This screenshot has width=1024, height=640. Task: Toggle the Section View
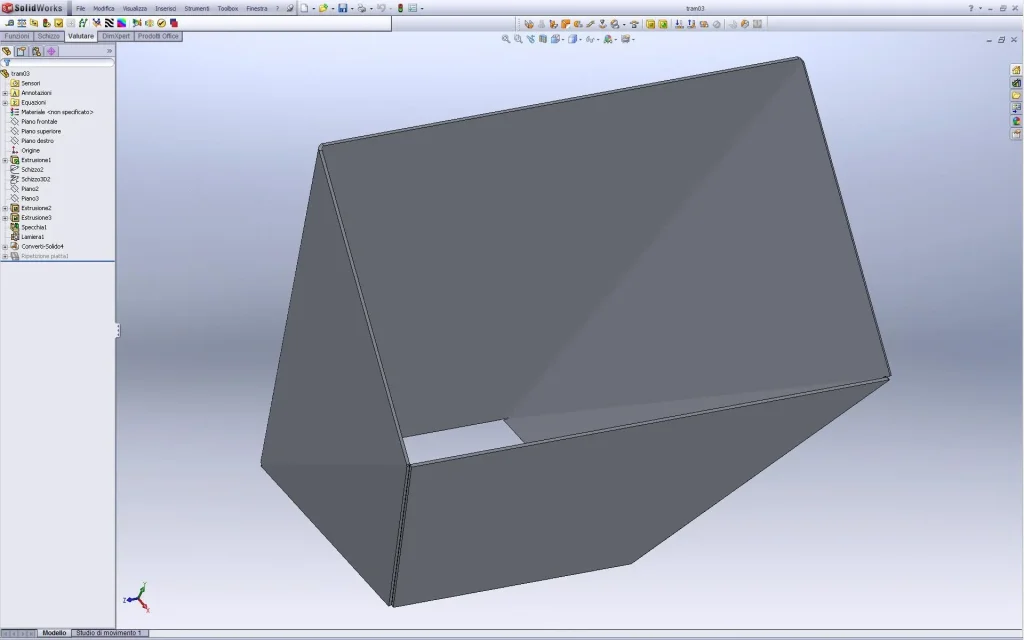point(543,39)
